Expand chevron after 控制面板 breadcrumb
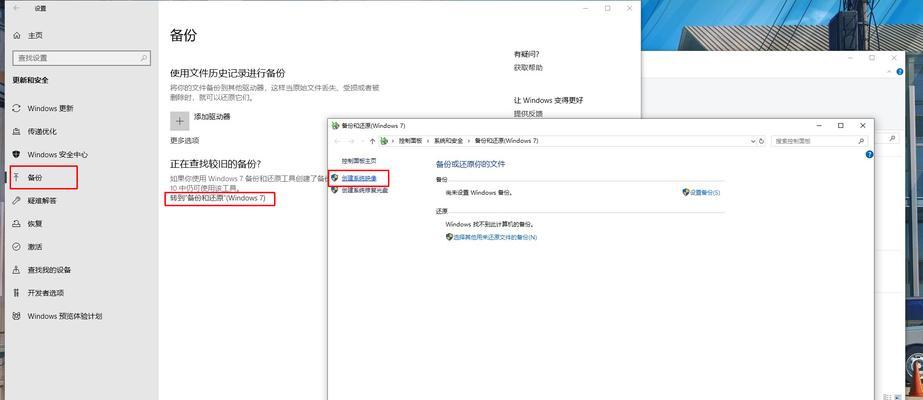 point(429,141)
